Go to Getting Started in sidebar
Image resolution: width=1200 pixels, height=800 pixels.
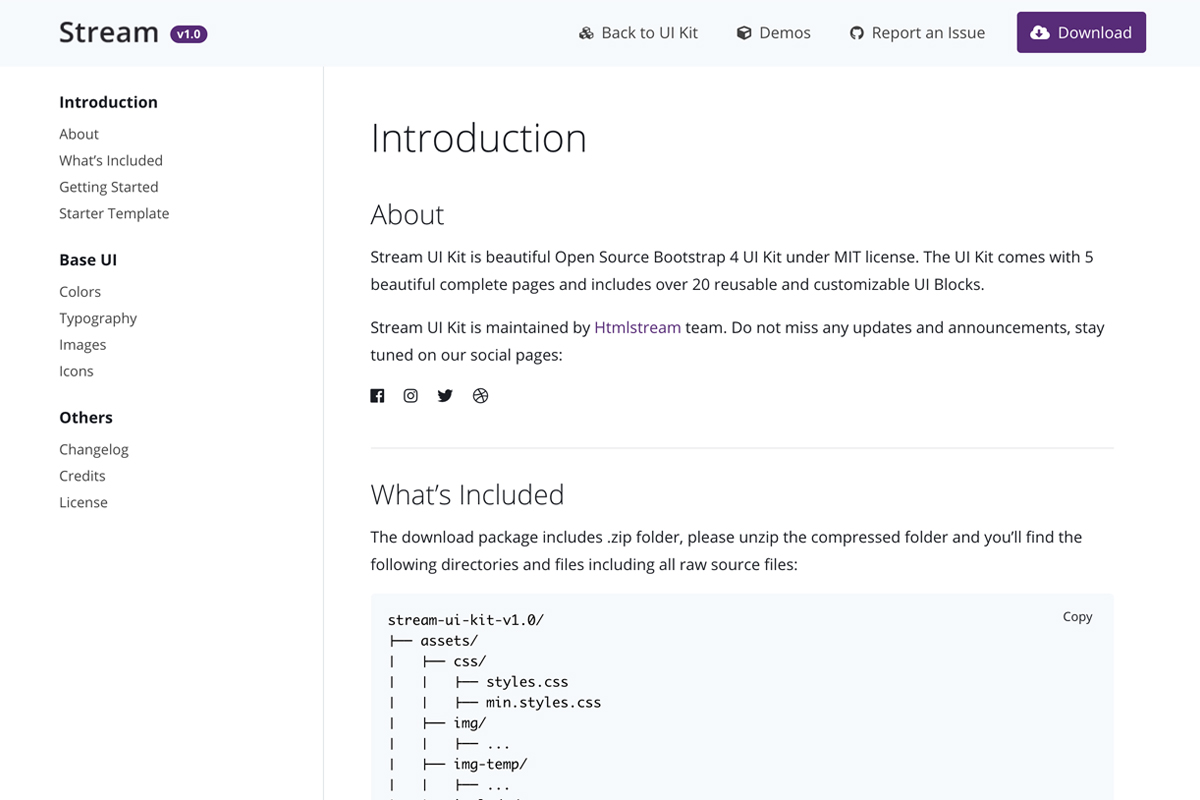click(108, 187)
